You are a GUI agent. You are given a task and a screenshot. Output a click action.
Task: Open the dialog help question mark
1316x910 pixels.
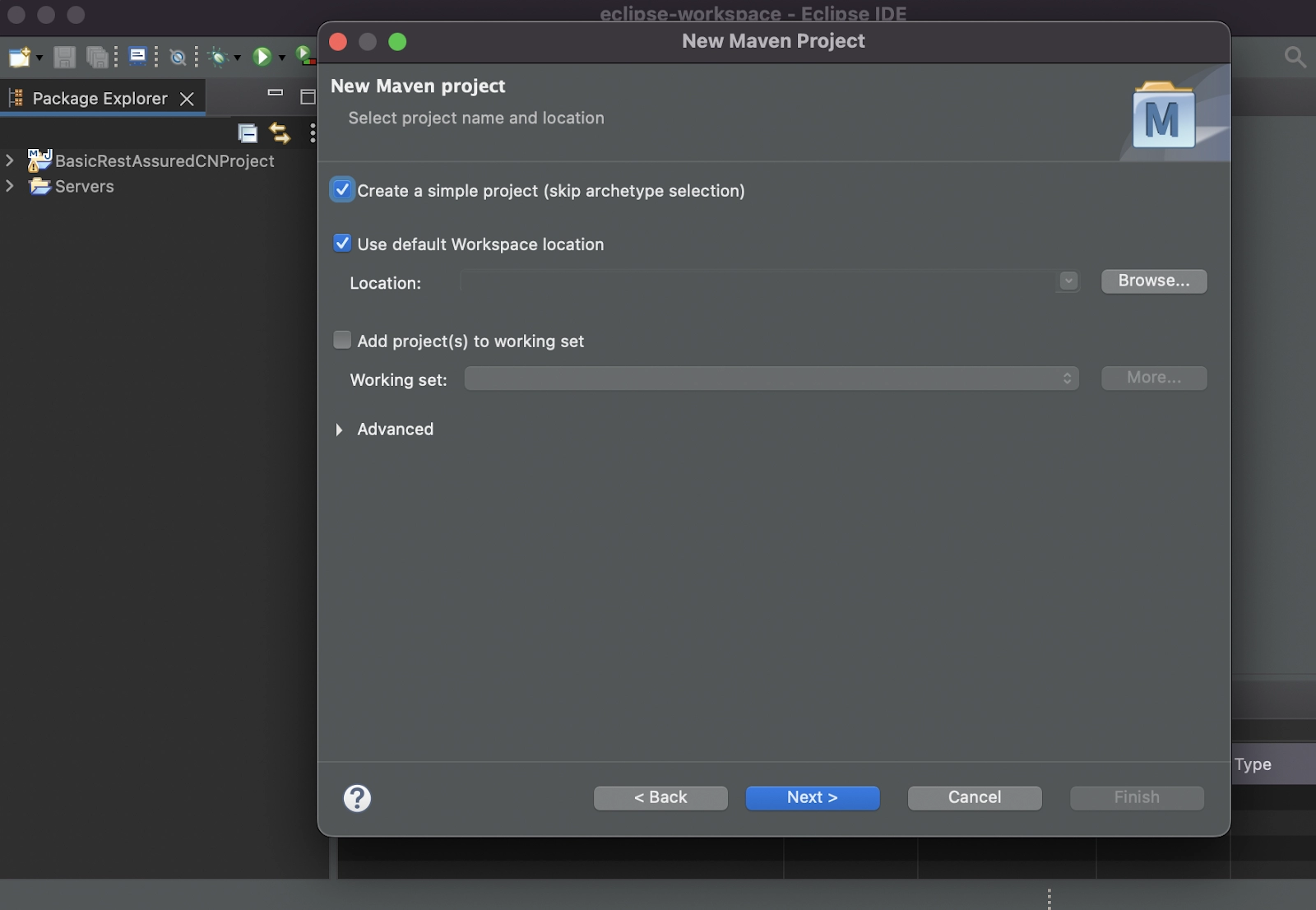tap(357, 798)
